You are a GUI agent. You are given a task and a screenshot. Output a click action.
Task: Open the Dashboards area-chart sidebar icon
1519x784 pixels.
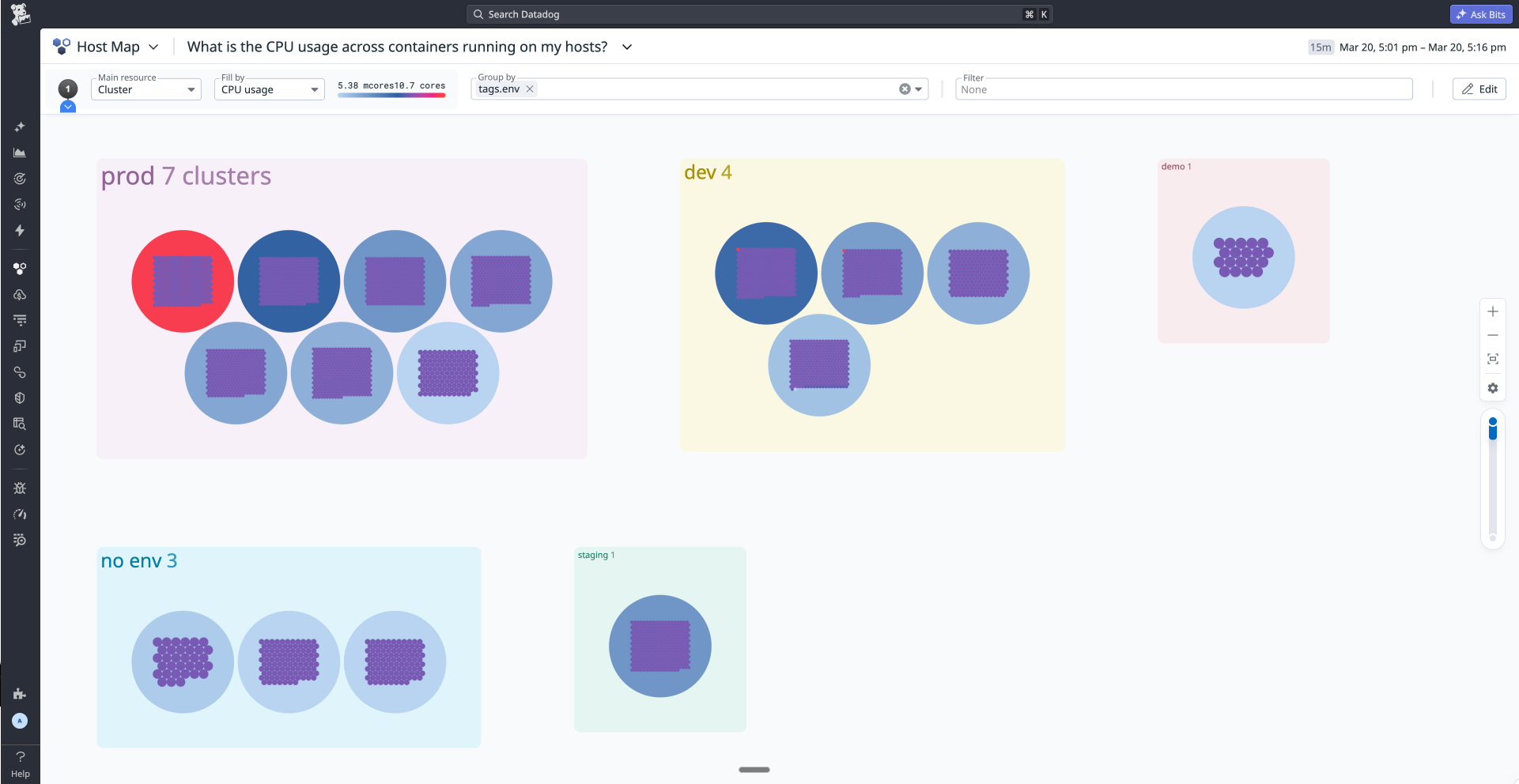20,153
